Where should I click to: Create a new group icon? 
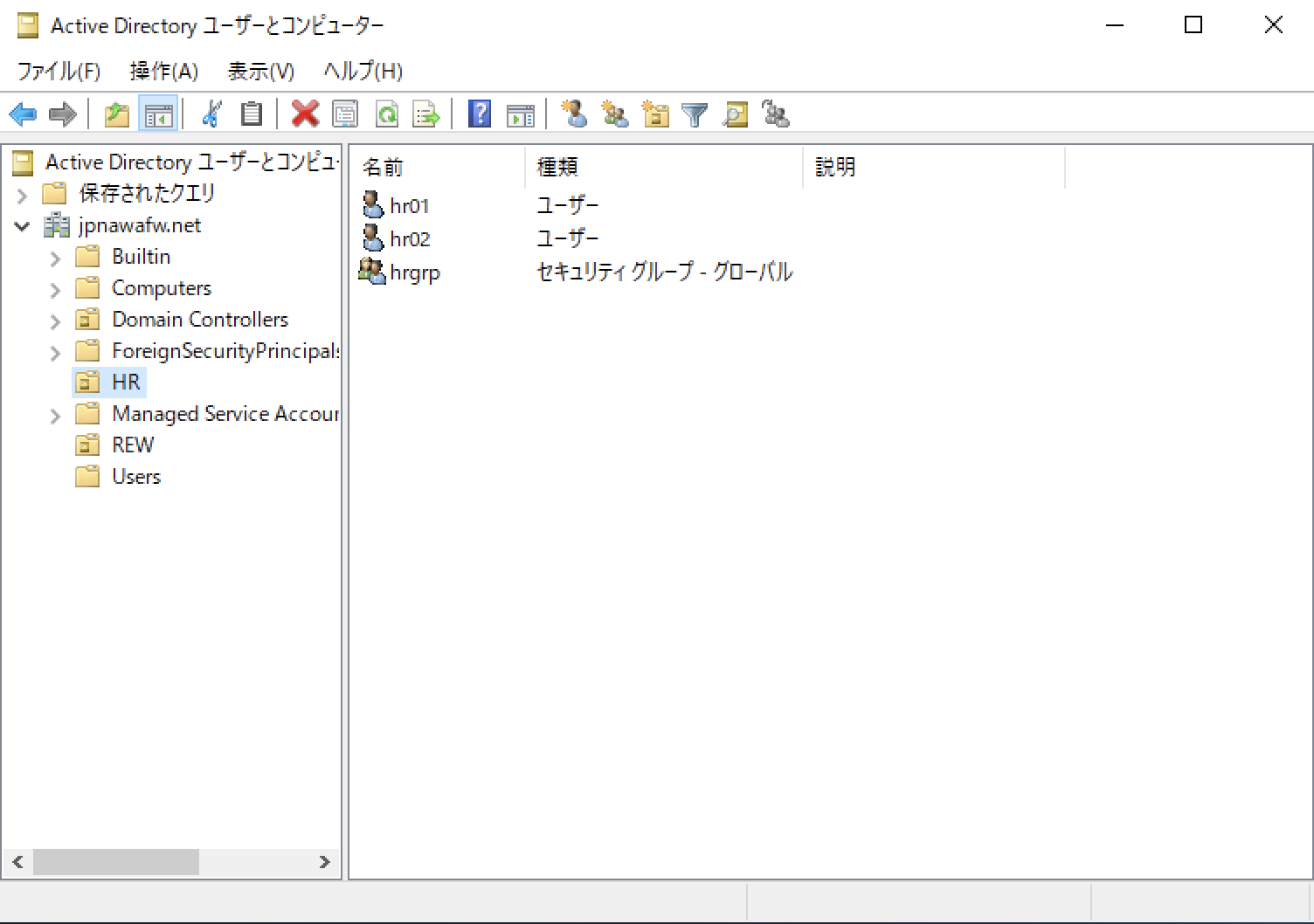click(x=614, y=114)
